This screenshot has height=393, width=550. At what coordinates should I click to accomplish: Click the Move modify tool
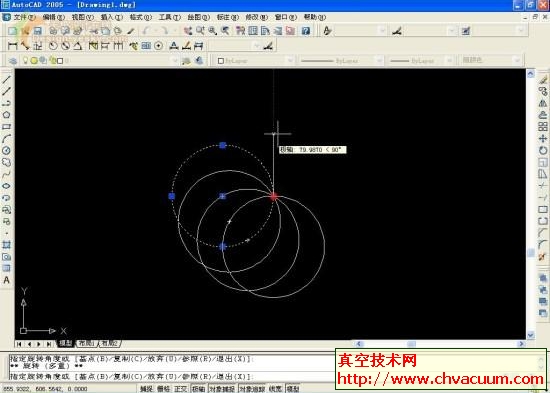tap(543, 139)
